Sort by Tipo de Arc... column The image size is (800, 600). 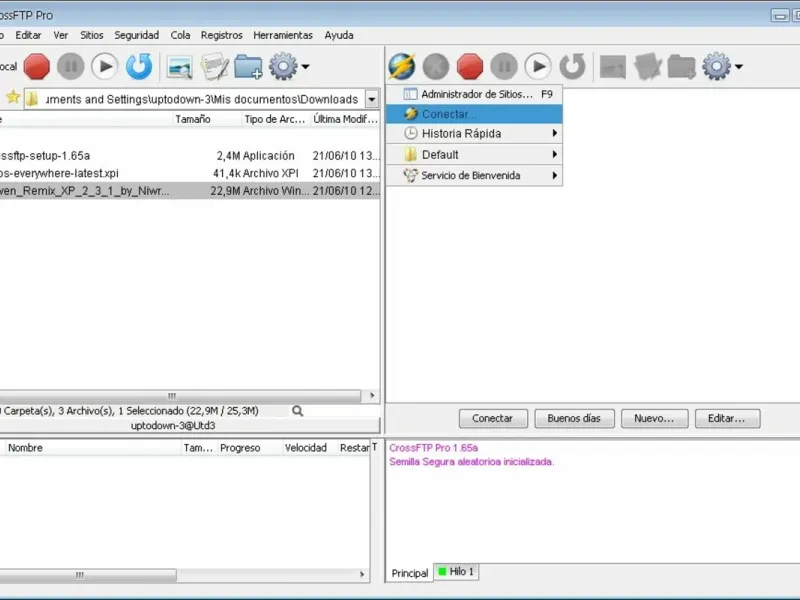[x=274, y=119]
